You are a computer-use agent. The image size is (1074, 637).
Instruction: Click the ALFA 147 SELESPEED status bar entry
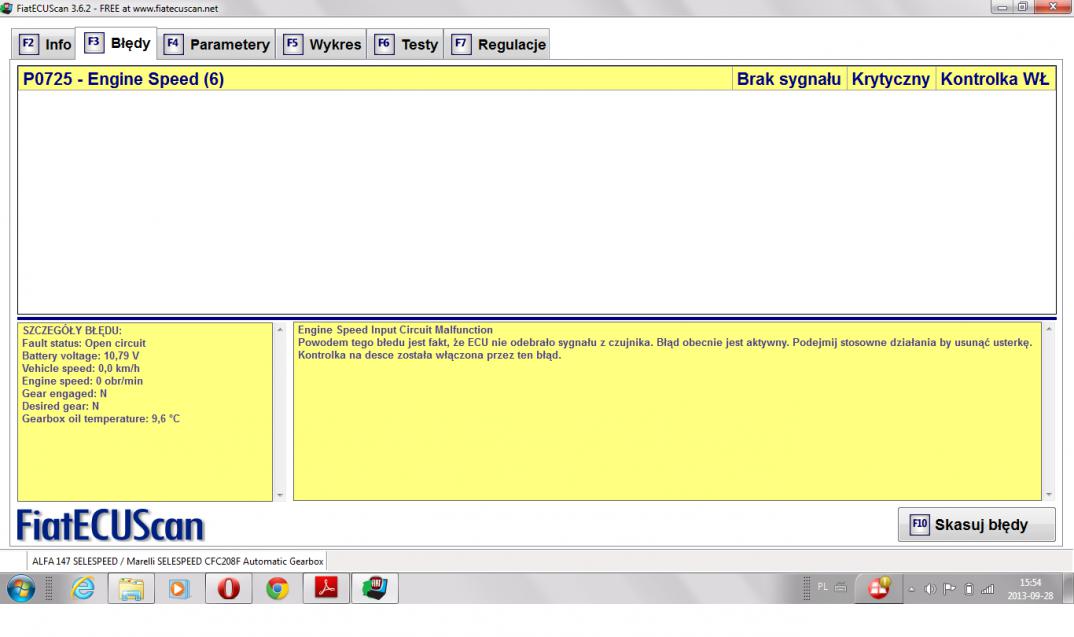click(x=177, y=561)
